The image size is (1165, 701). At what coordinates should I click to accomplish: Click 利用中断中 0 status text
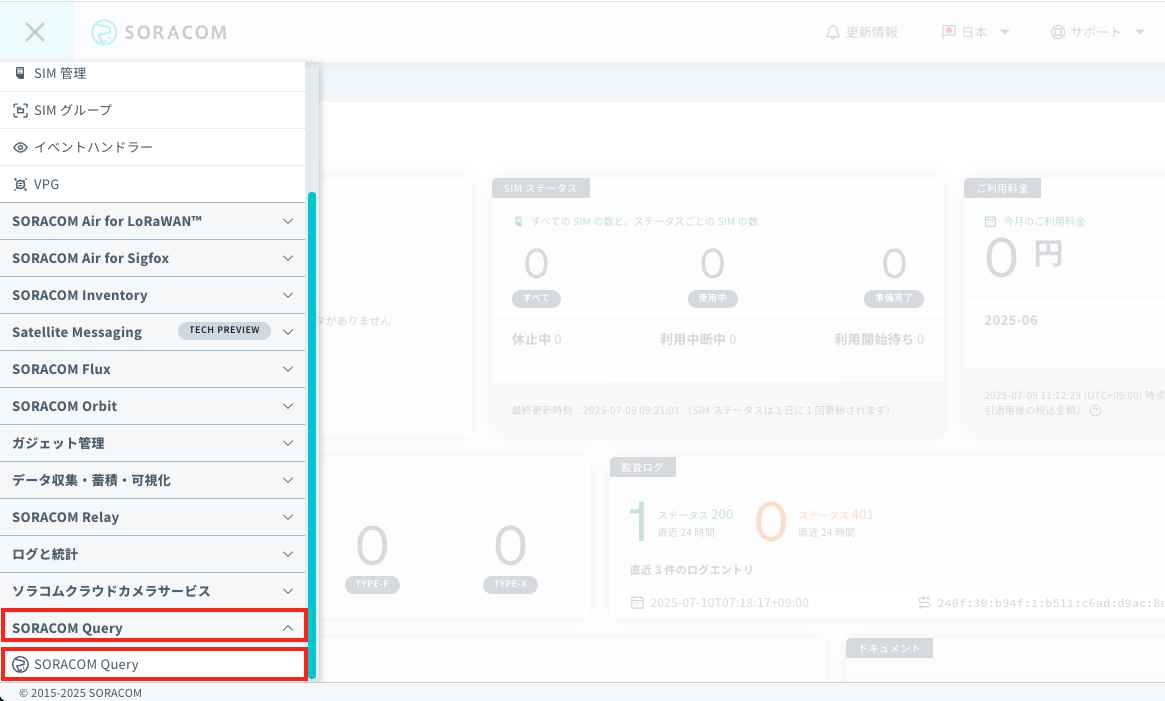(698, 339)
